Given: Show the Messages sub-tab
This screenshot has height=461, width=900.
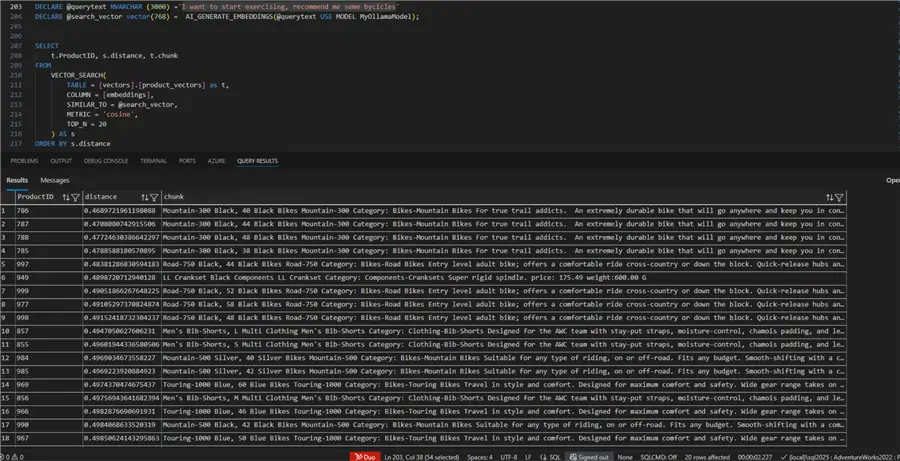Looking at the screenshot, I should tap(55, 180).
